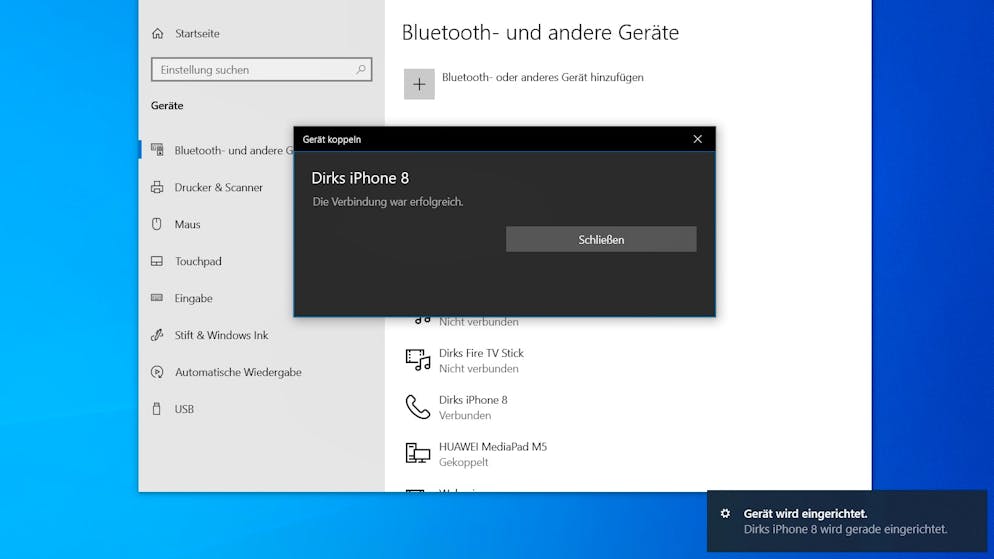Viewport: 994px width, 559px height.
Task: Click the Dirks iPhone 8 dialog heading
Action: 360,178
